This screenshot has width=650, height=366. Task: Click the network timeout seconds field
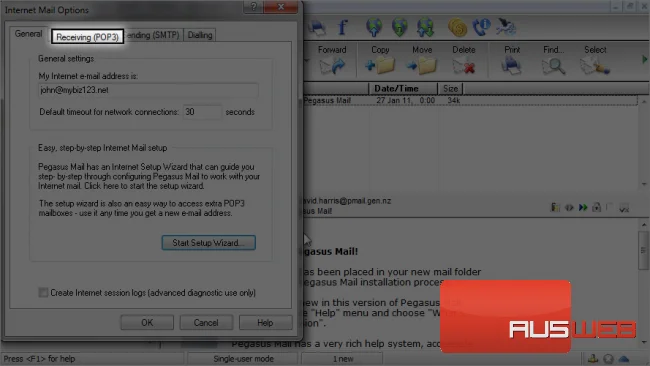pos(202,112)
